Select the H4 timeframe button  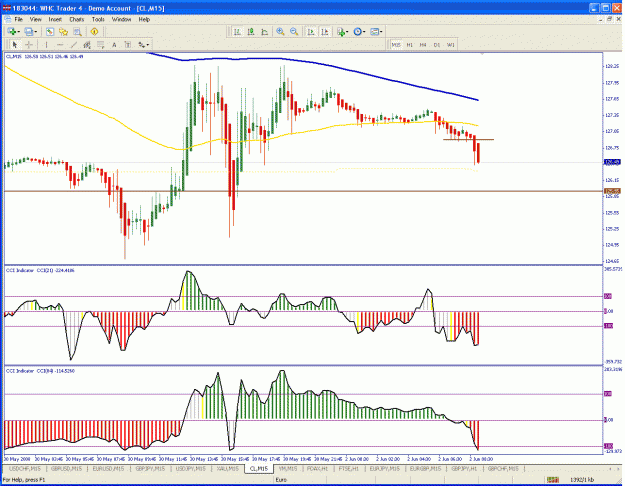[423, 45]
